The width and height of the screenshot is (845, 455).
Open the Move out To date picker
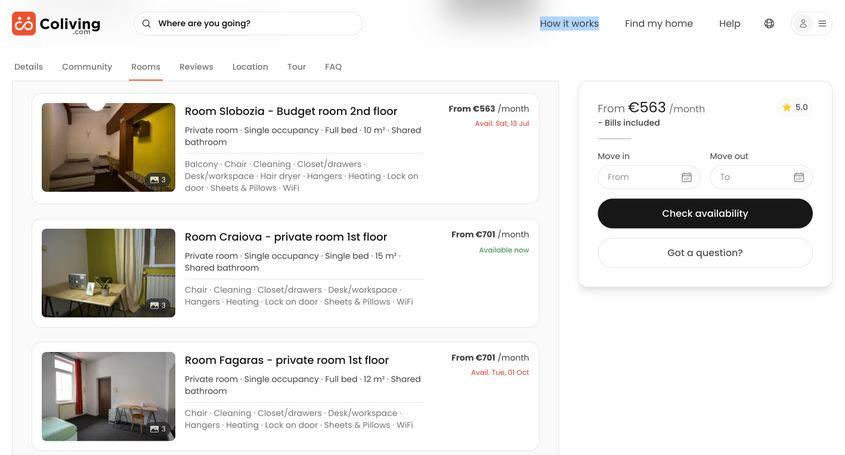coord(752,177)
